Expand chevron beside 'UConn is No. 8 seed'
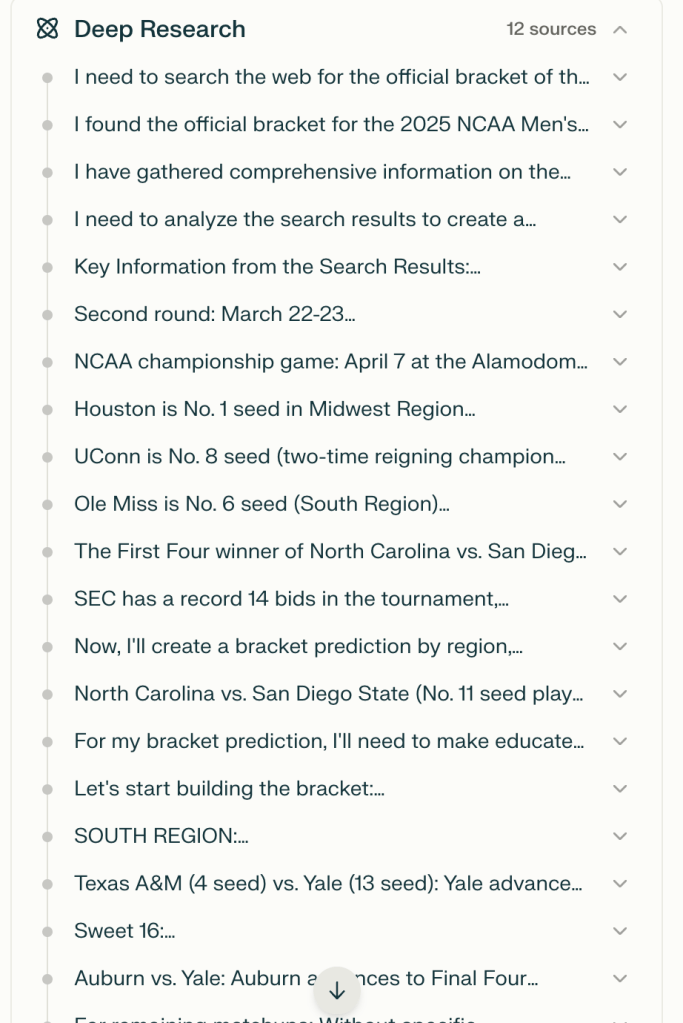 pyautogui.click(x=620, y=457)
